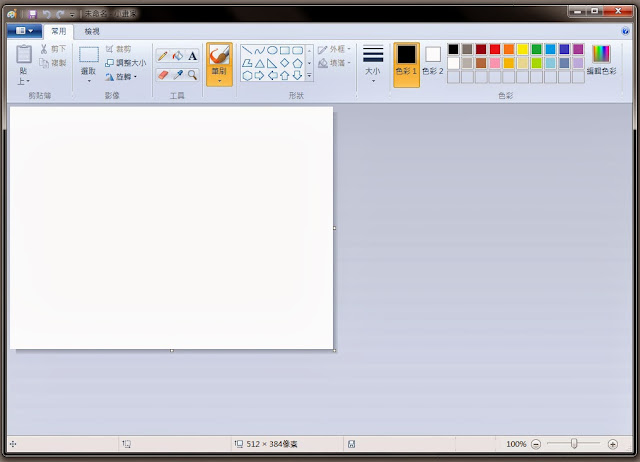Choose the Right triangle shape
Image resolution: width=640 pixels, height=462 pixels.
tap(272, 63)
